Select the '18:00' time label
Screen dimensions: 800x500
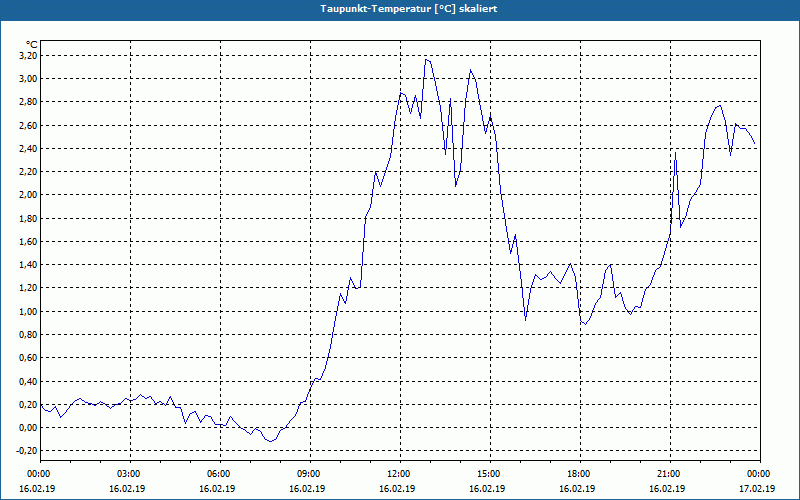[580, 474]
